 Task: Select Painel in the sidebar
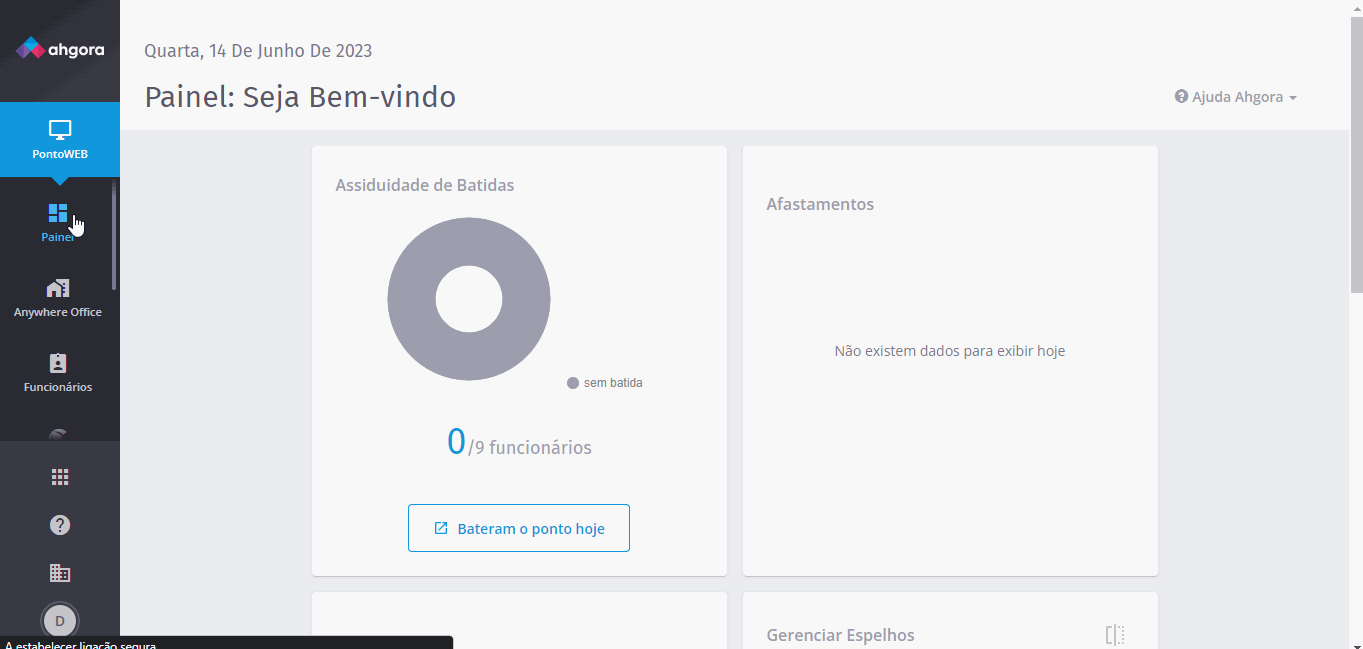[x=59, y=220]
